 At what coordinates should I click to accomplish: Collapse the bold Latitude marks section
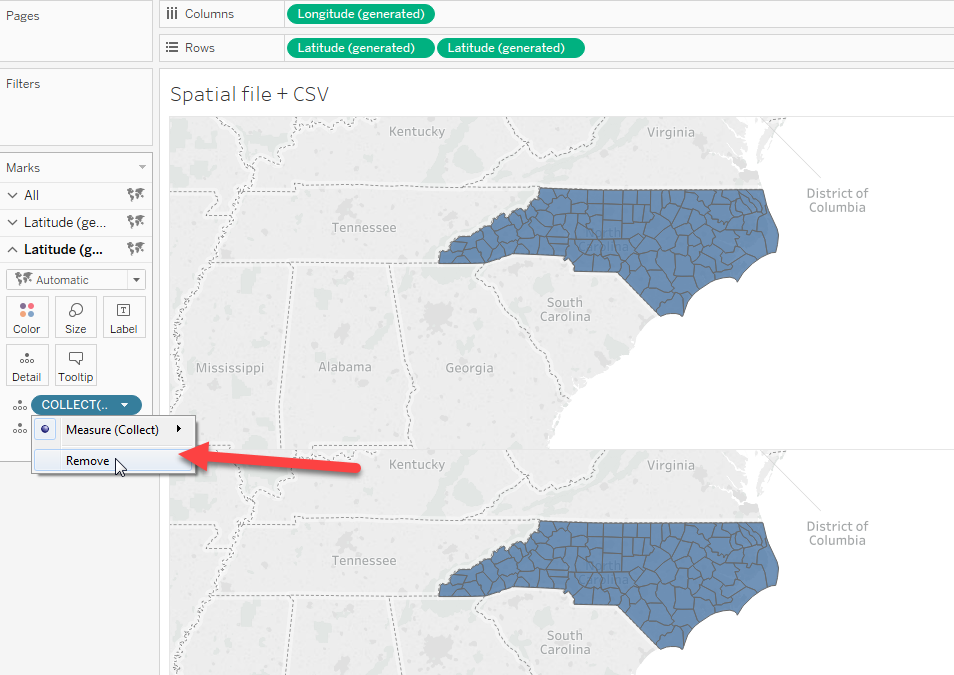point(12,249)
